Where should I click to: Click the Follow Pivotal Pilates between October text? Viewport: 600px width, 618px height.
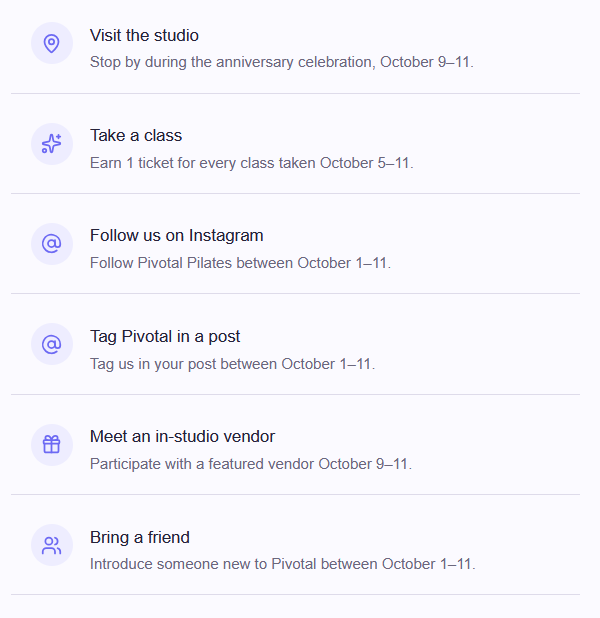240,263
